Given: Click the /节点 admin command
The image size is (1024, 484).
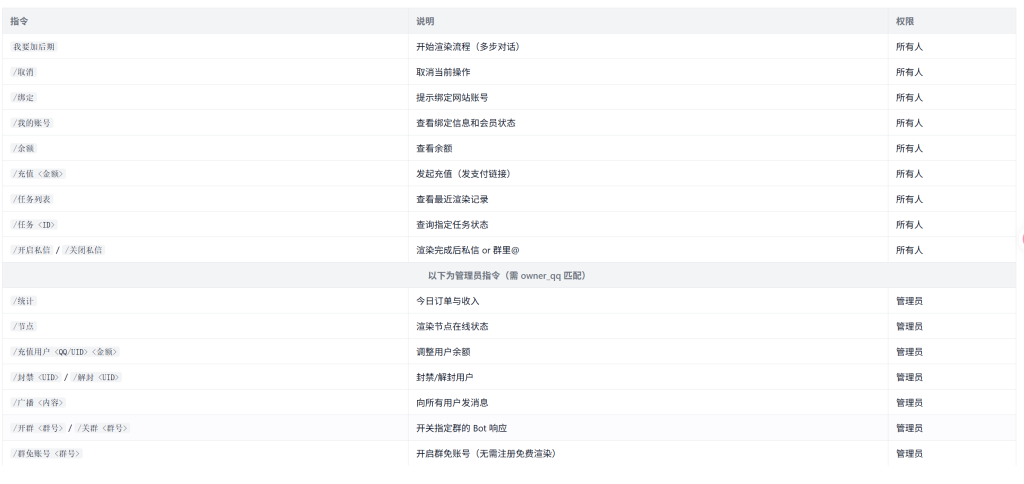Looking at the screenshot, I should pyautogui.click(x=25, y=326).
